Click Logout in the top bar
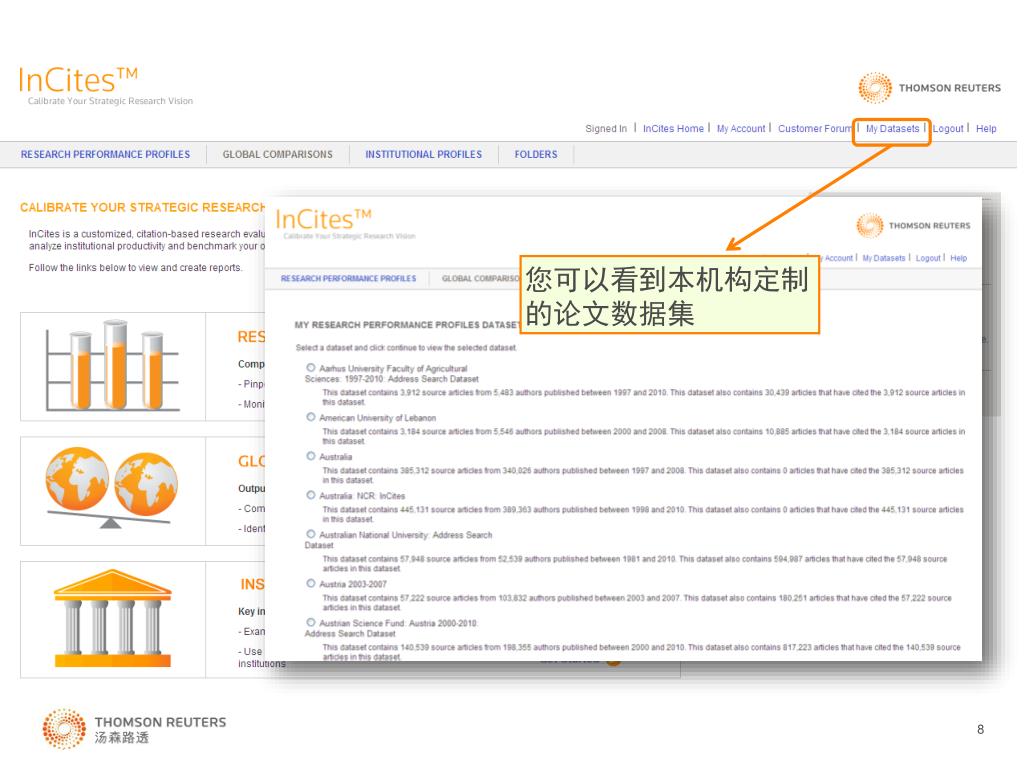This screenshot has height=768, width=1024. [948, 129]
